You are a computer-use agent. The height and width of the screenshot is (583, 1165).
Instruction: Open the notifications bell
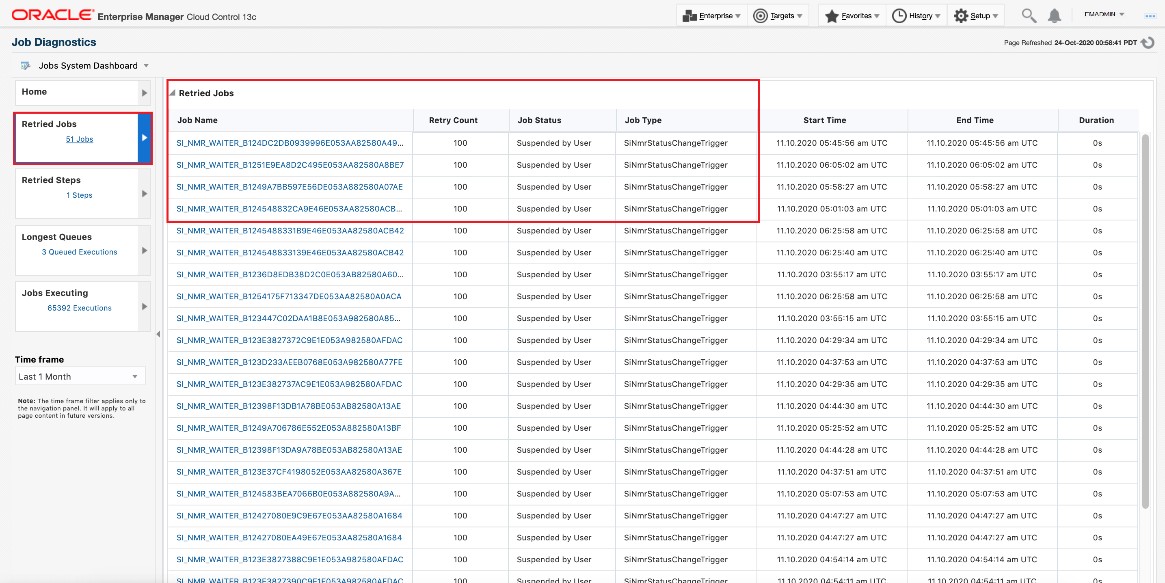pos(1054,16)
